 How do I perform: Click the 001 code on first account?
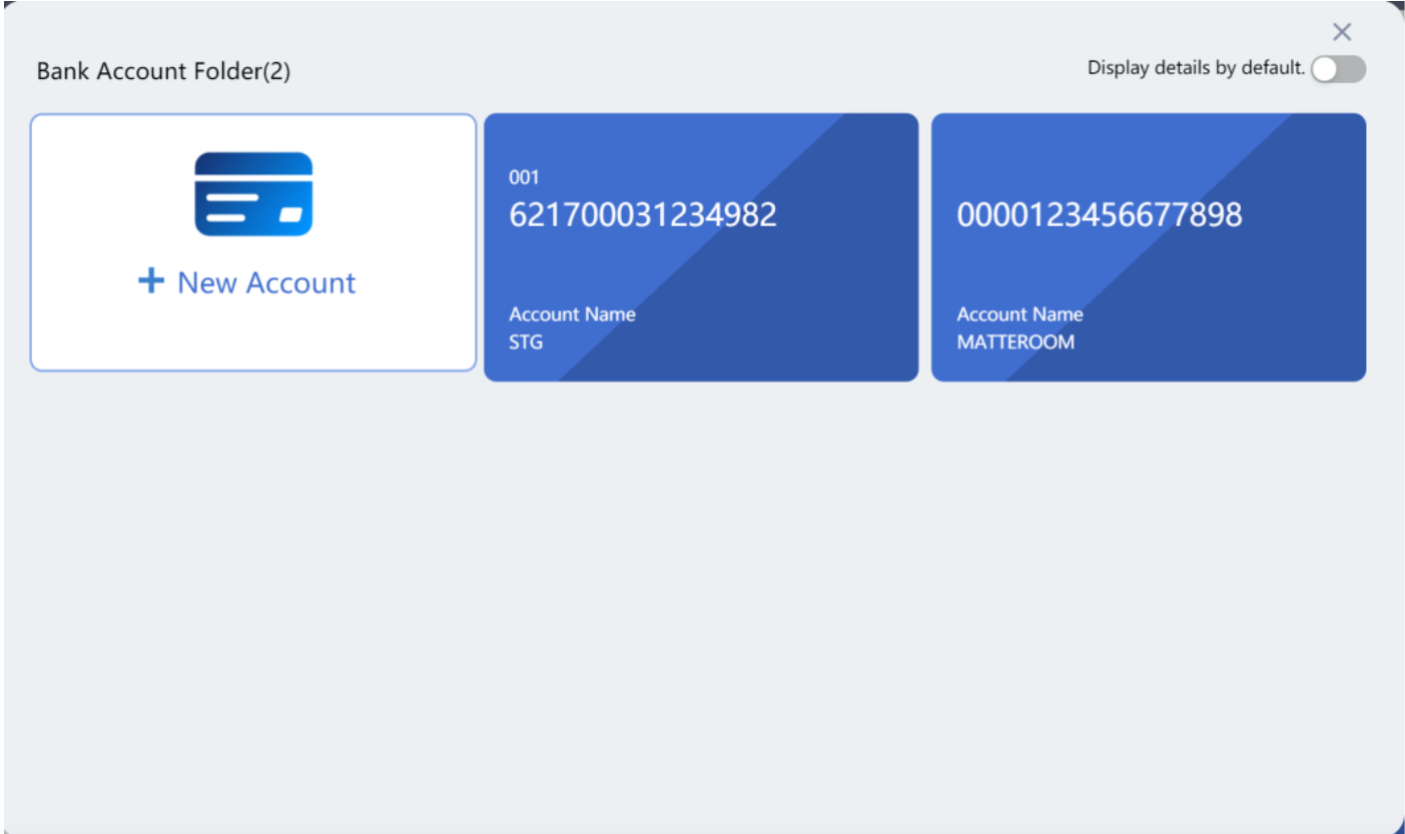(524, 178)
